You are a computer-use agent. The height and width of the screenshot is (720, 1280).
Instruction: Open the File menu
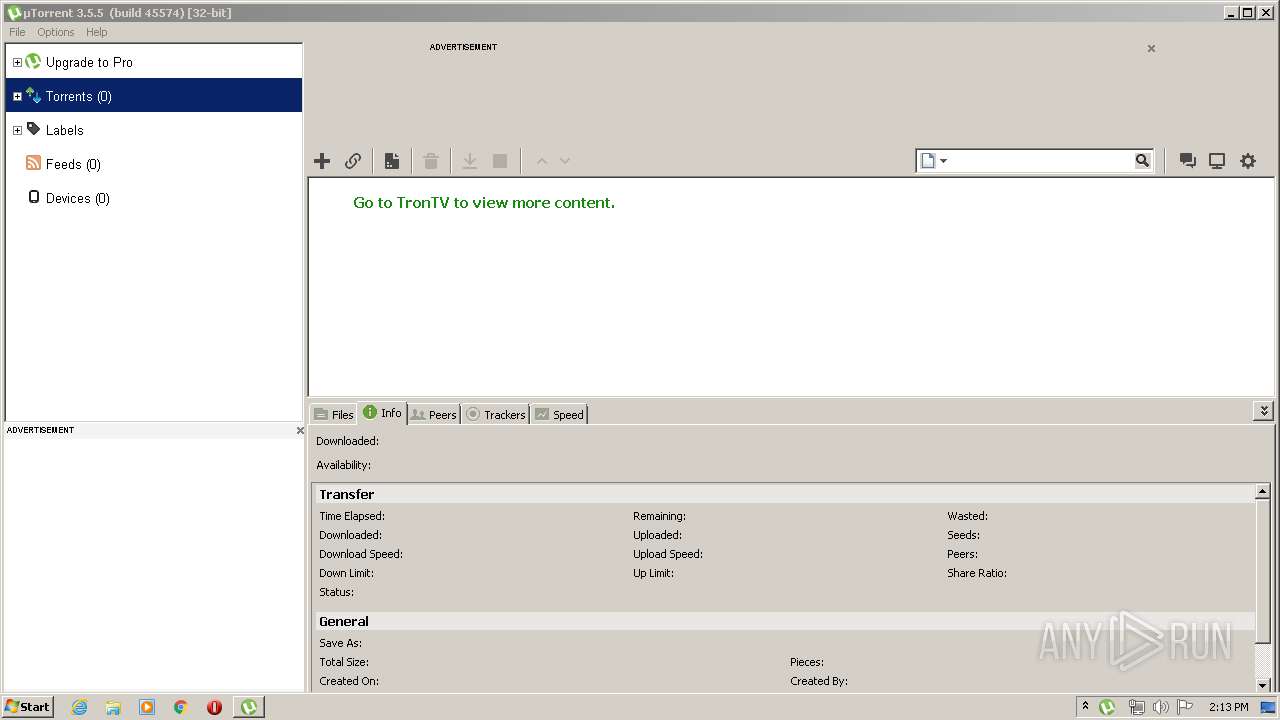17,32
